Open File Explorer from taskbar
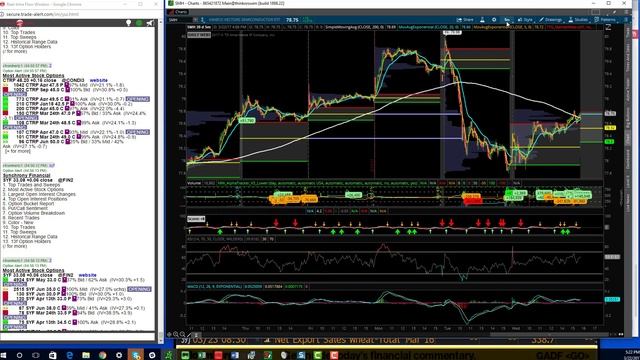 click(86, 356)
